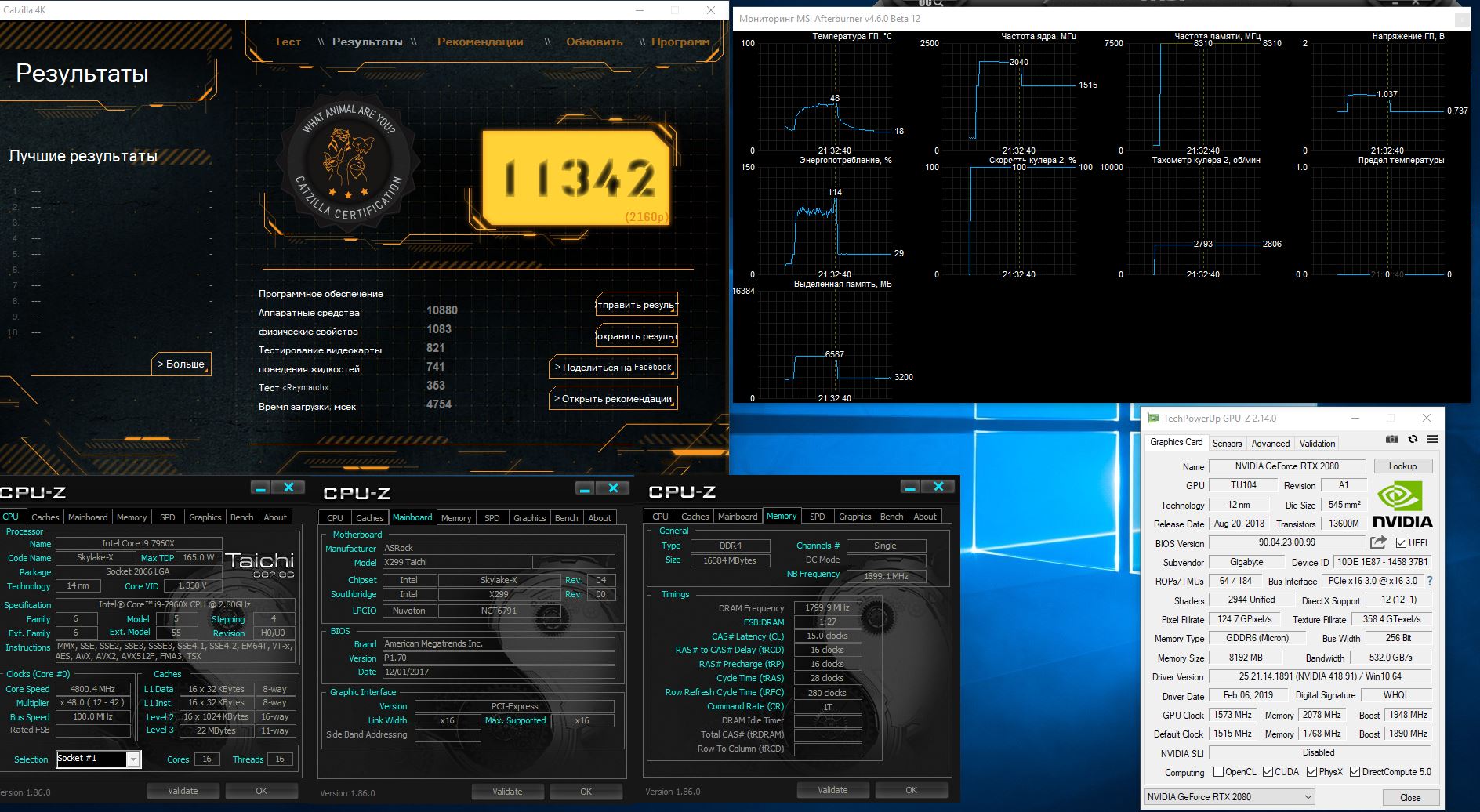Viewport: 1480px width, 812px height.
Task: Click the 11342 score display
Action: pos(576,178)
